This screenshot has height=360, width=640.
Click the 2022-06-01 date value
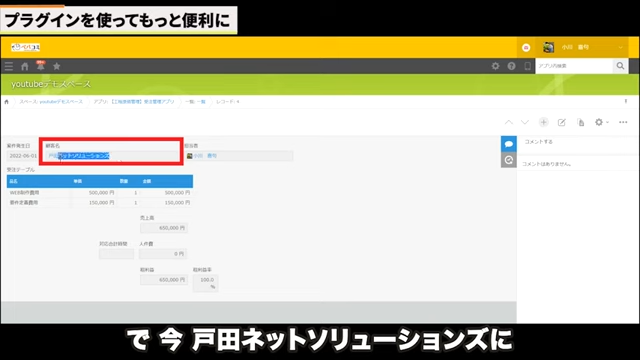tap(23, 156)
